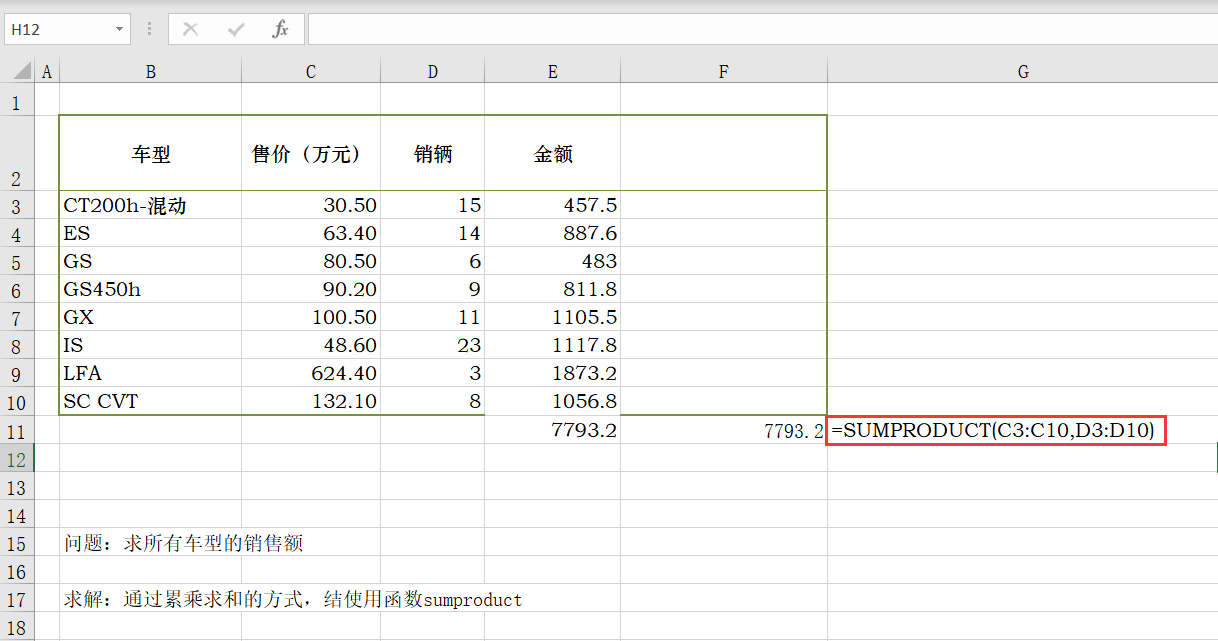This screenshot has width=1218, height=641.
Task: Click the price cell 132.10
Action: click(311, 401)
